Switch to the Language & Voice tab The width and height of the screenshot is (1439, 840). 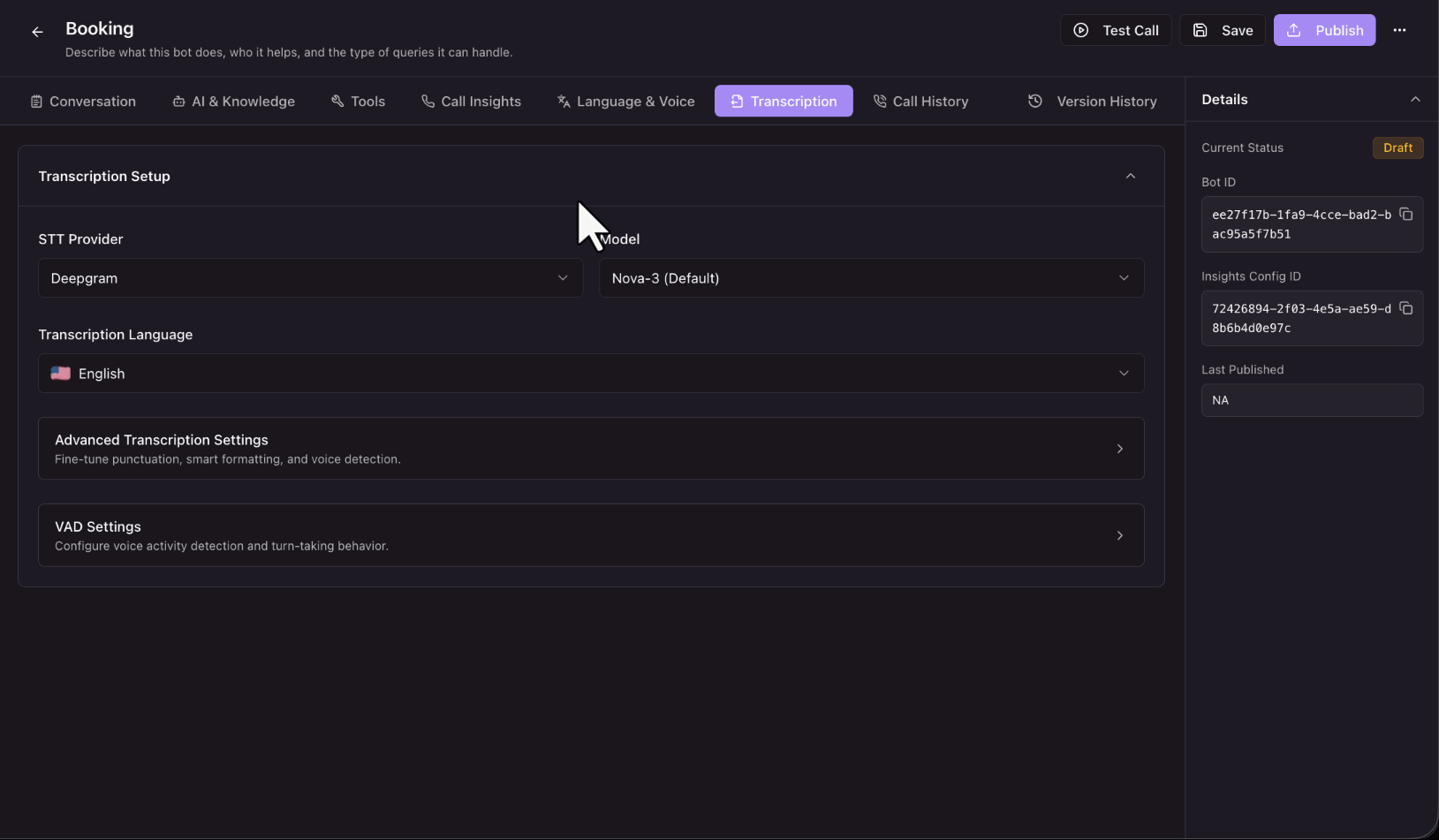[x=625, y=102]
